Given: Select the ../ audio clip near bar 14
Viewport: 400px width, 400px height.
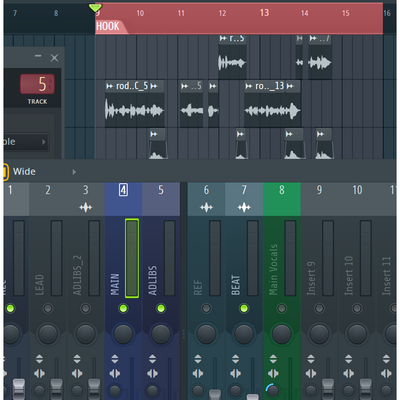Looking at the screenshot, I should pyautogui.click(x=320, y=57).
